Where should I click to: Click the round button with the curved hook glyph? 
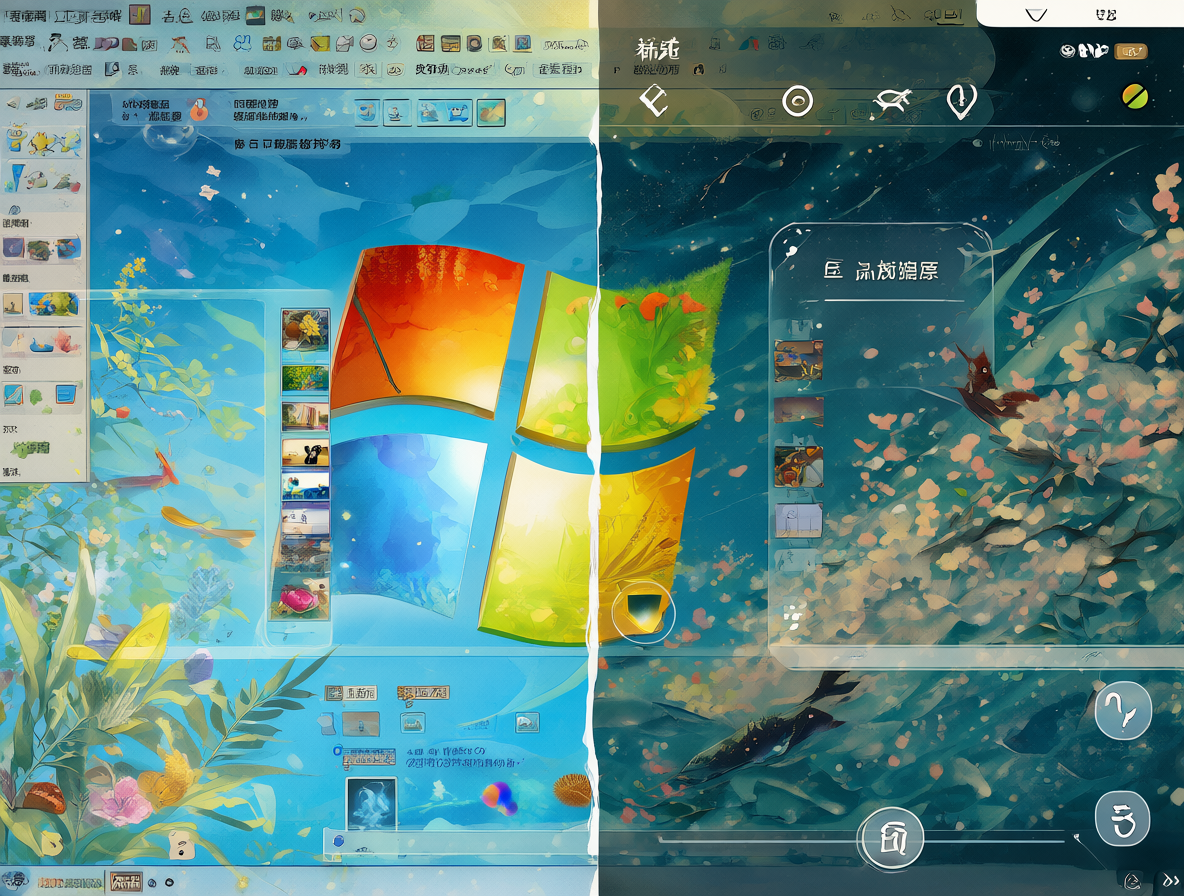pos(1123,710)
